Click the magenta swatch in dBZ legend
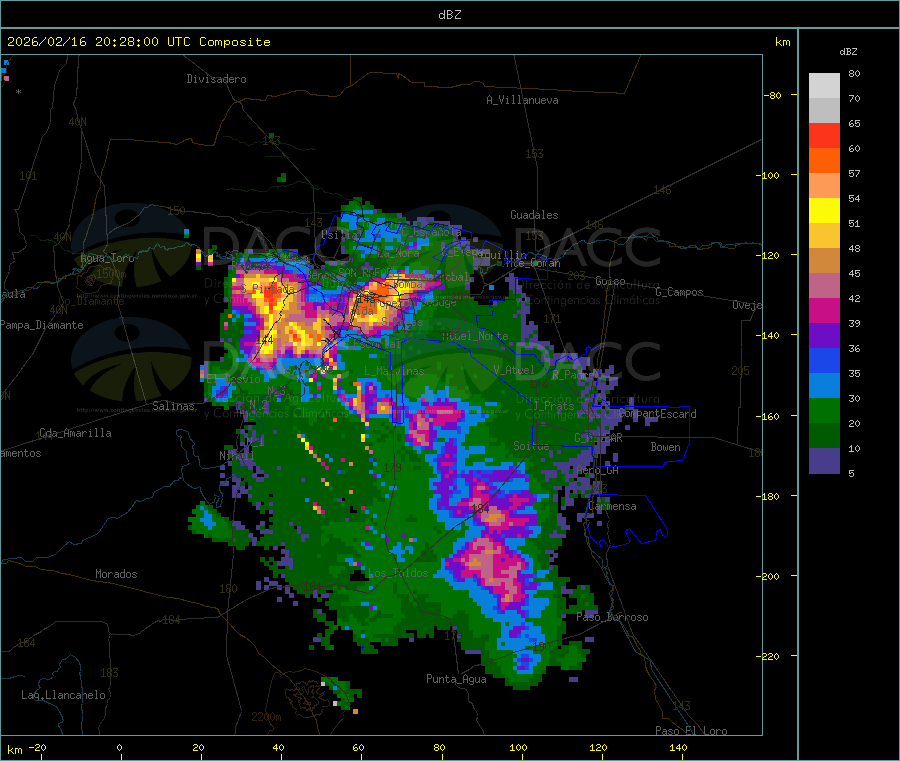Viewport: 900px width, 761px height. (x=824, y=310)
